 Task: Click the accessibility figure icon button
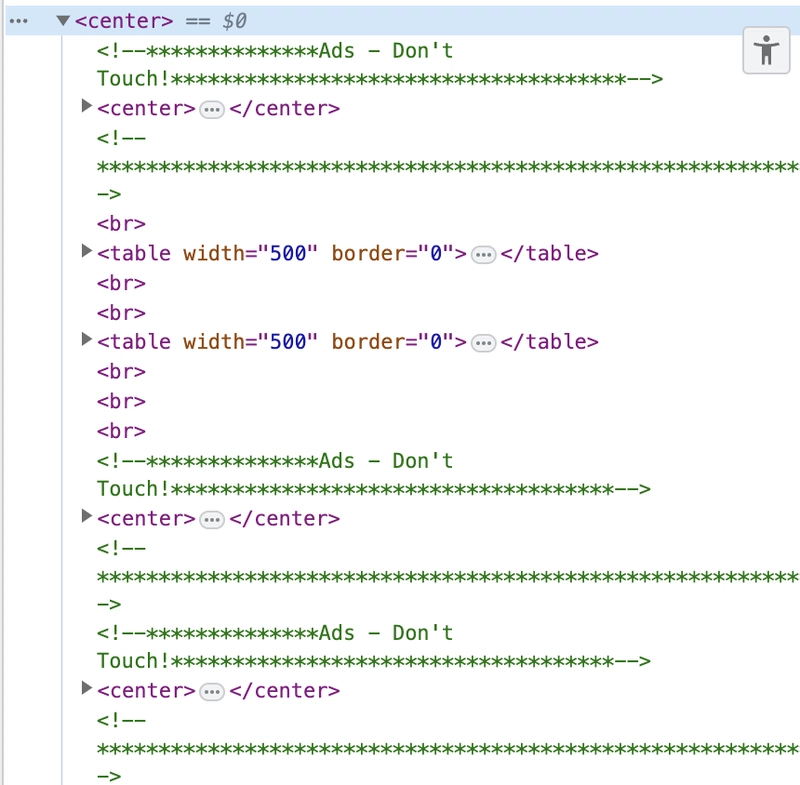tap(767, 50)
